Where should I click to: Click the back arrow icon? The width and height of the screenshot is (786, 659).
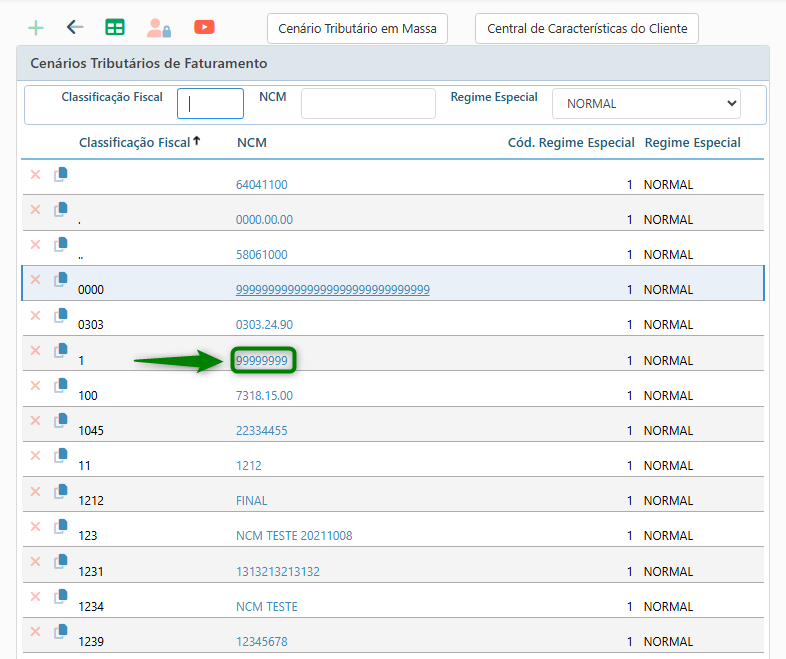pos(75,28)
